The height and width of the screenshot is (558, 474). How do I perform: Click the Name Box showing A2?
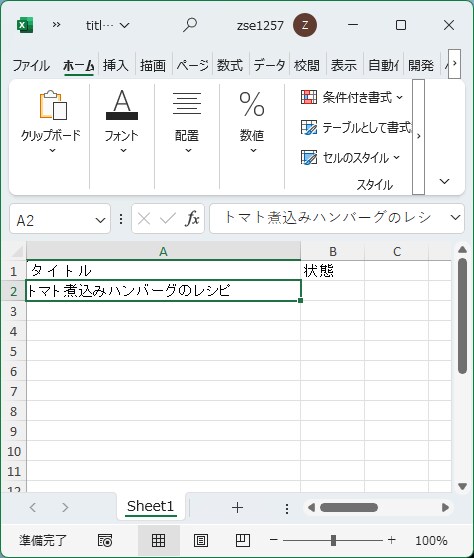(53, 221)
